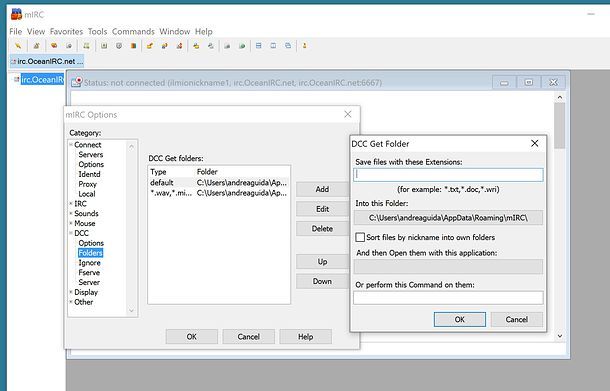Enable Sort files by nickname into own folders
610x391 pixels.
[x=360, y=237]
